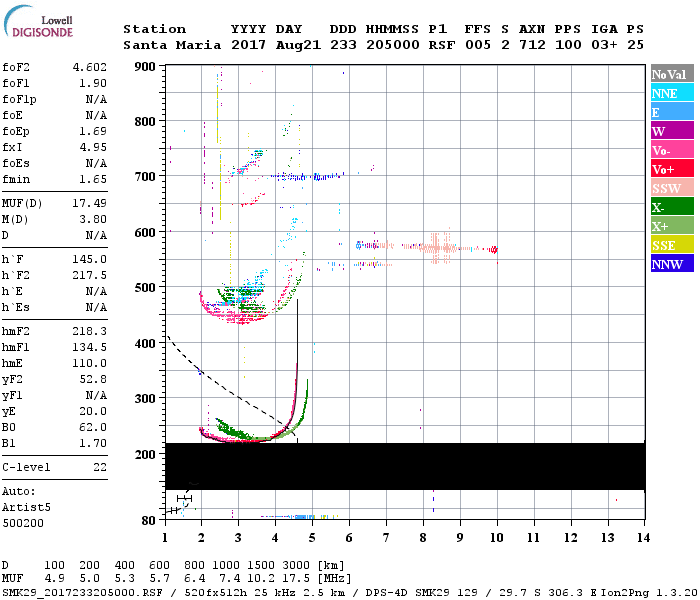Screen dimensions: 700x600
Task: Select the NNW legend swatch
Action: click(672, 263)
